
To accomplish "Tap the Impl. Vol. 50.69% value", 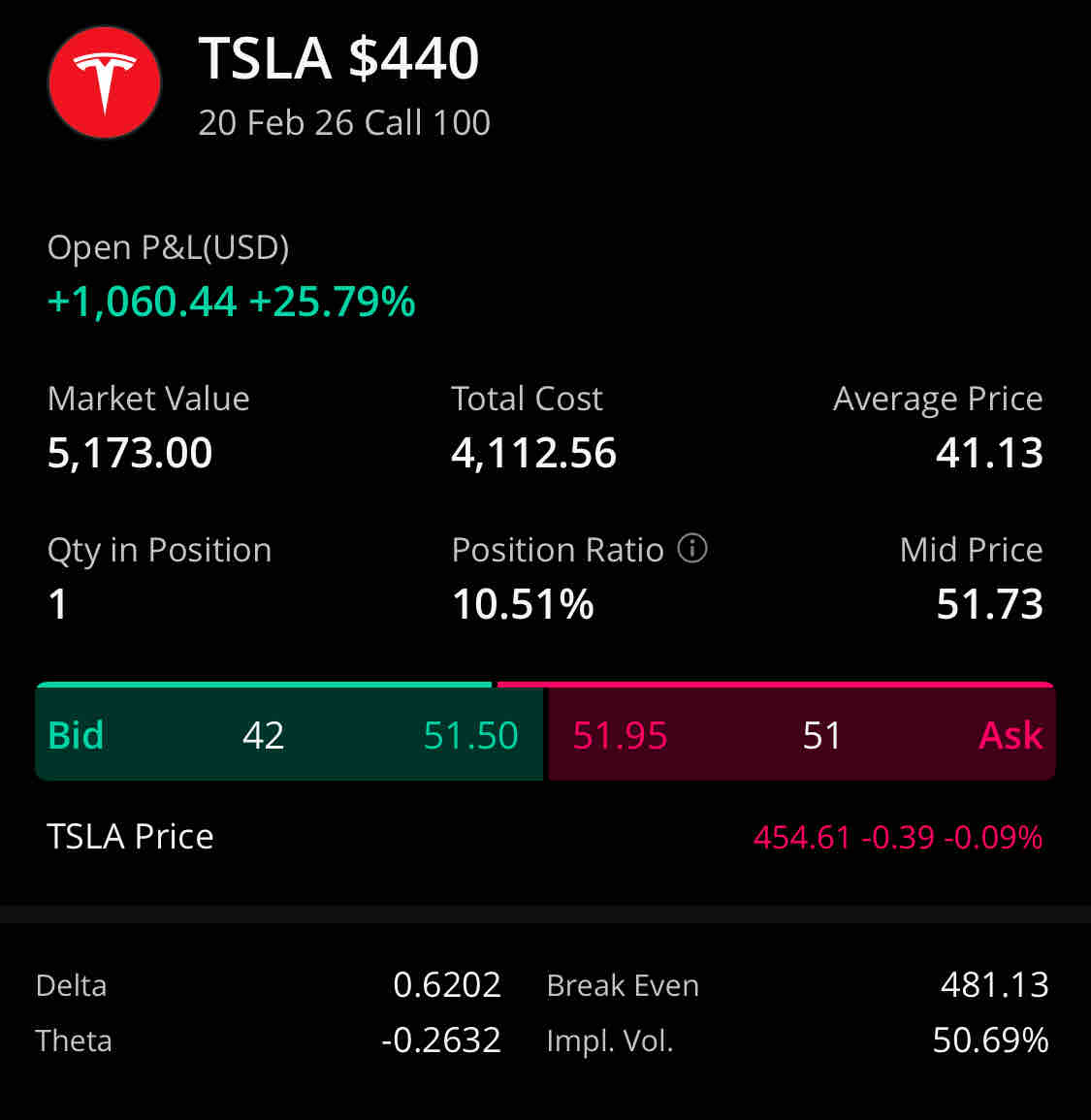I will (x=990, y=1040).
